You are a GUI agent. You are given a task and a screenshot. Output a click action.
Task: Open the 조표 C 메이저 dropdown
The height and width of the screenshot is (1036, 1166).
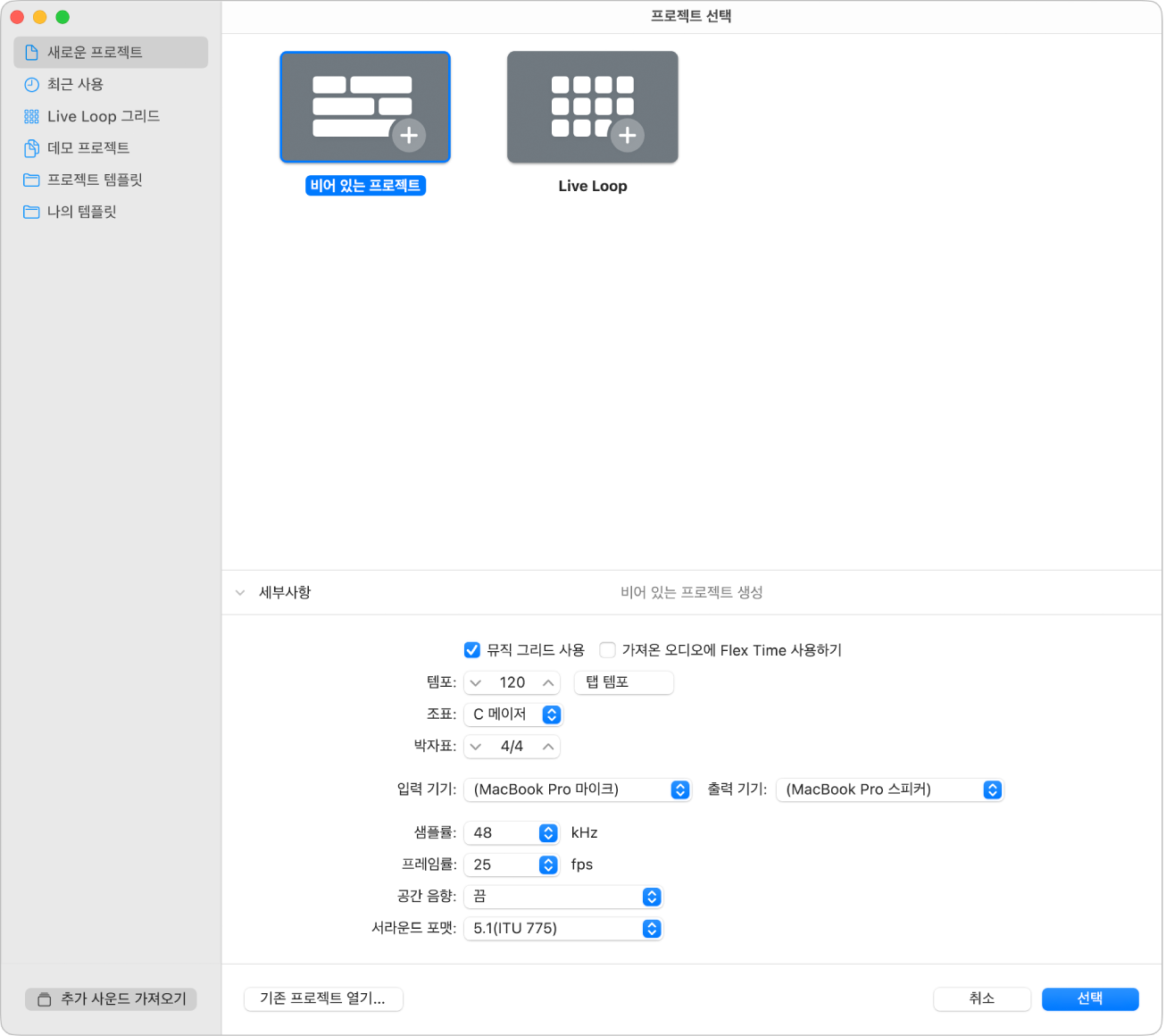point(513,714)
